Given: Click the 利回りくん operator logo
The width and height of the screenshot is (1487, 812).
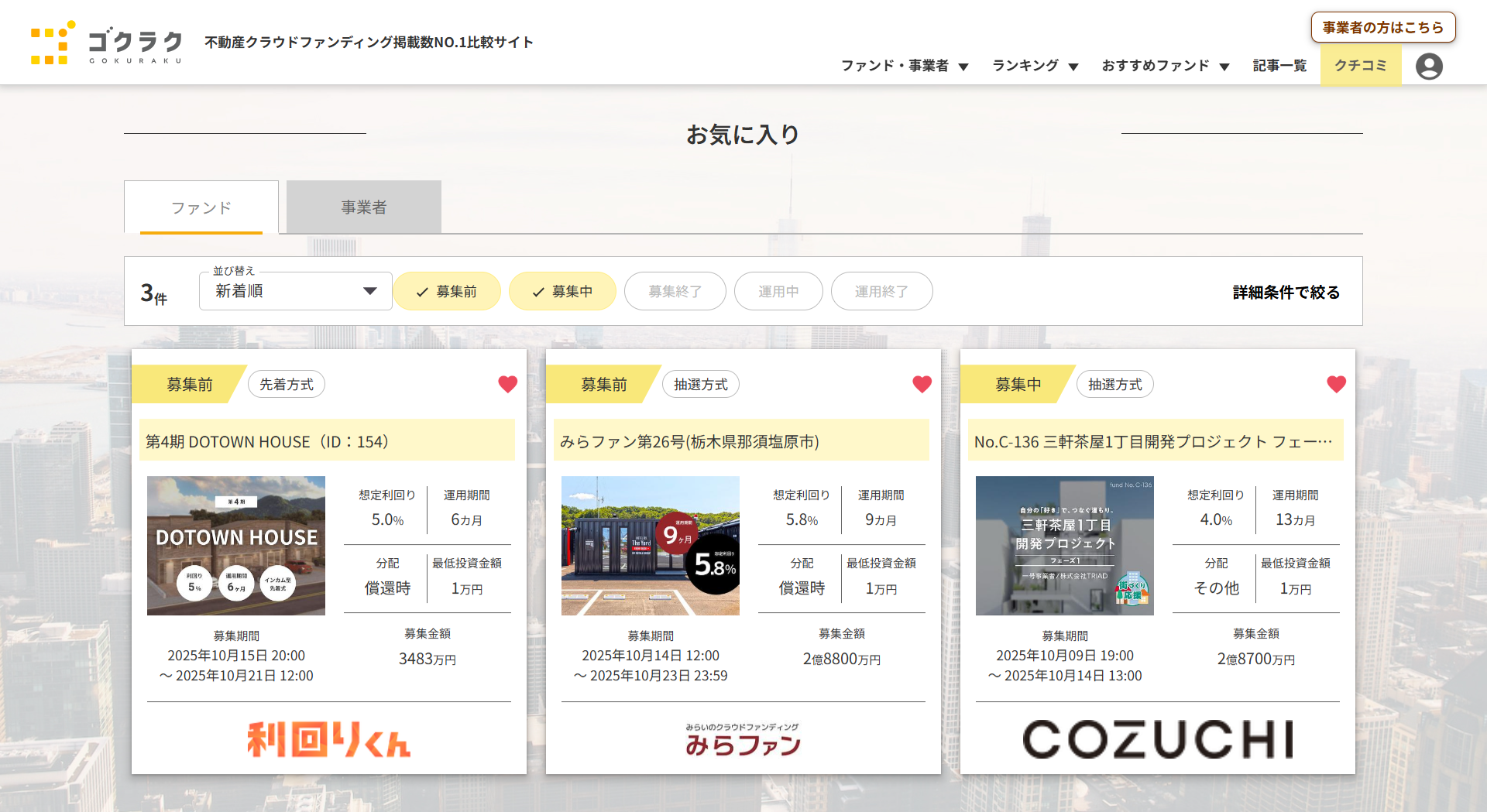Looking at the screenshot, I should (329, 739).
